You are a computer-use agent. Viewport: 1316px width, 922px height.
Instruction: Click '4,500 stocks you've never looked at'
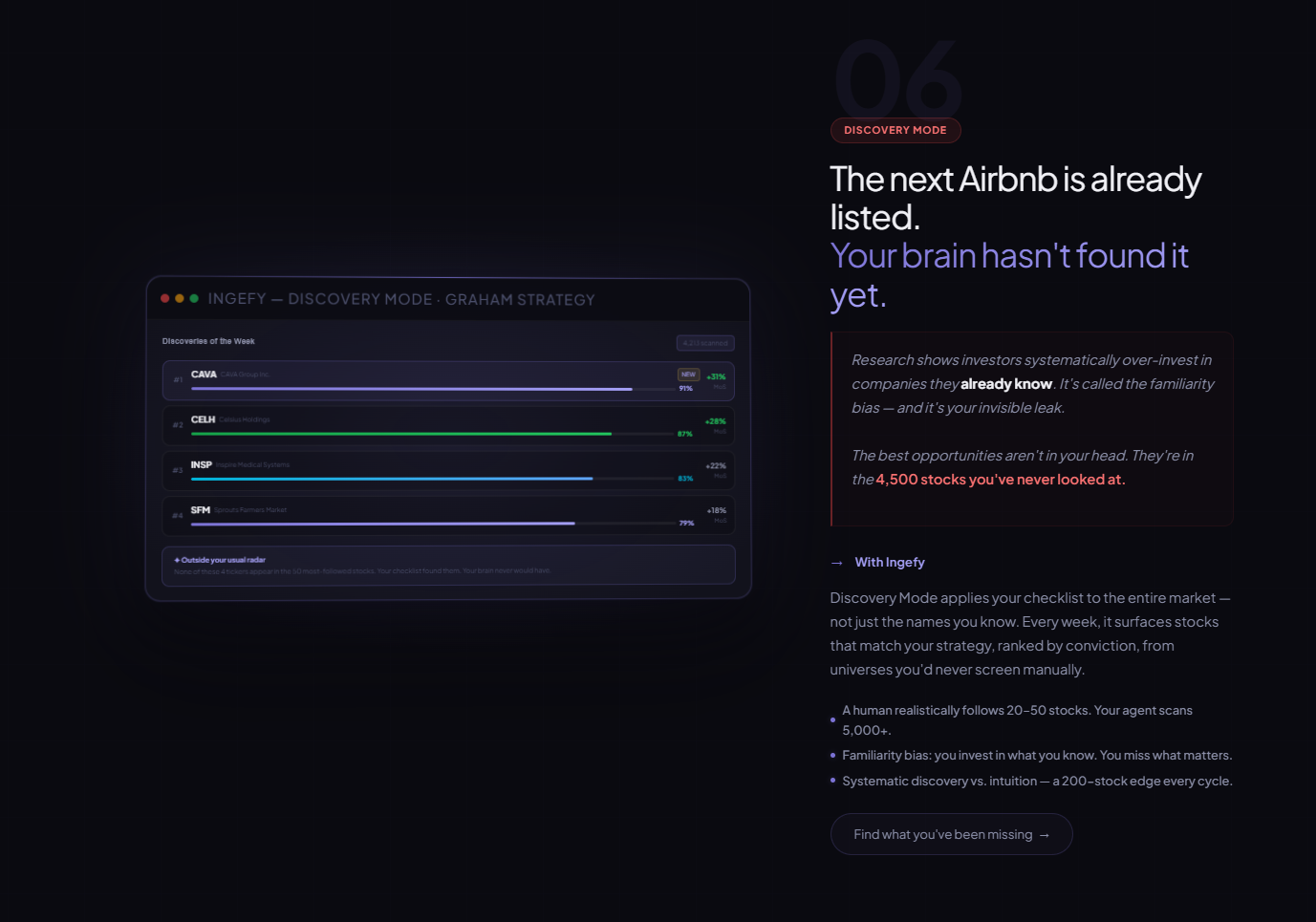pyautogui.click(x=1000, y=480)
